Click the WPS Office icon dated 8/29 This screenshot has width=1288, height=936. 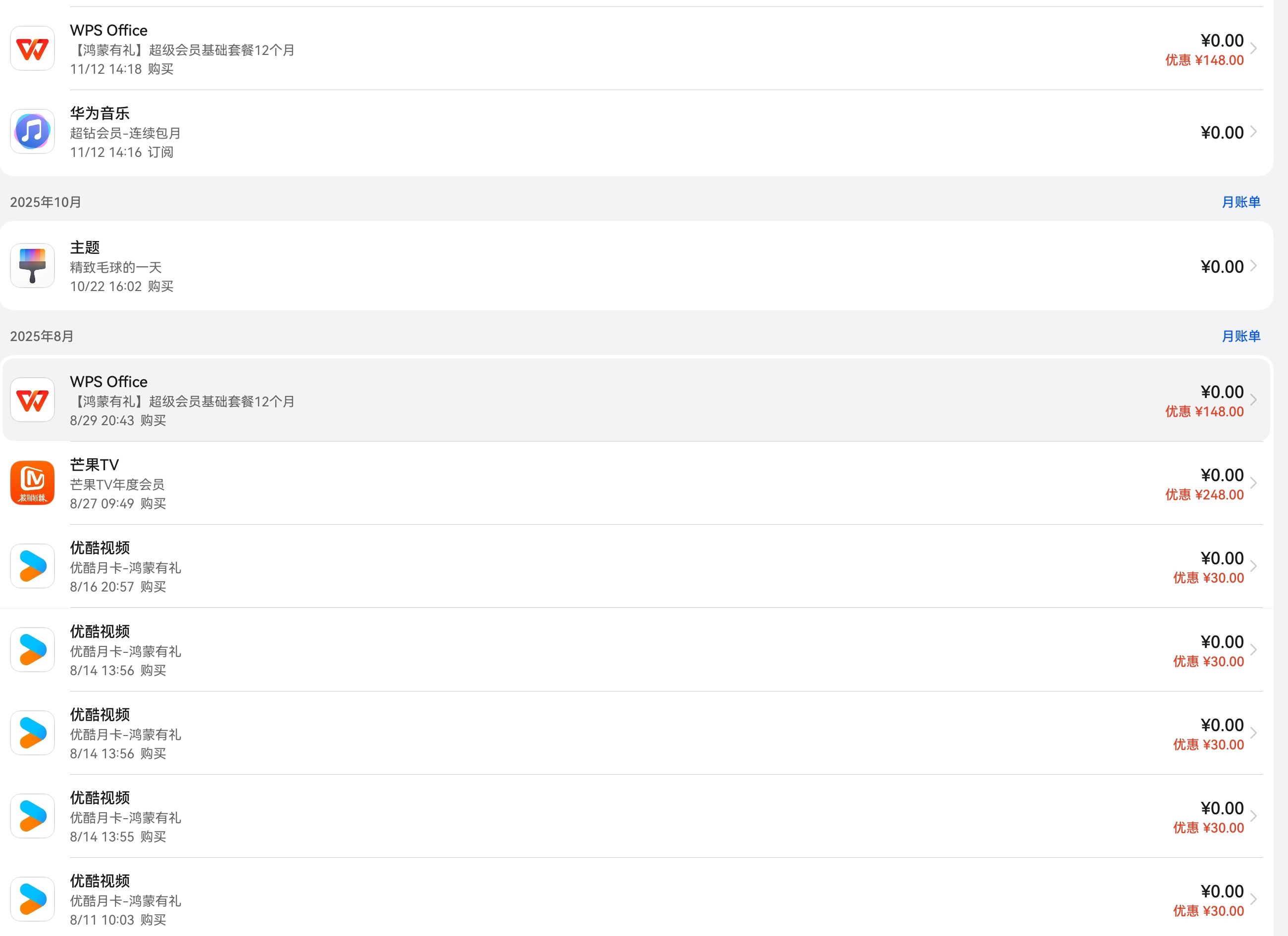pyautogui.click(x=32, y=400)
